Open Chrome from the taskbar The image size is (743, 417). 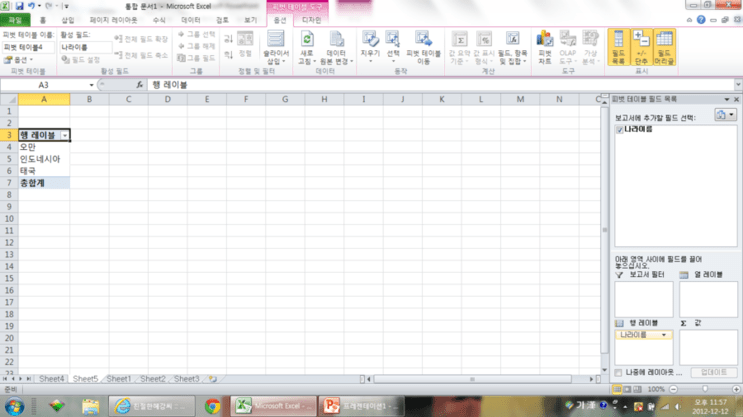[213, 406]
